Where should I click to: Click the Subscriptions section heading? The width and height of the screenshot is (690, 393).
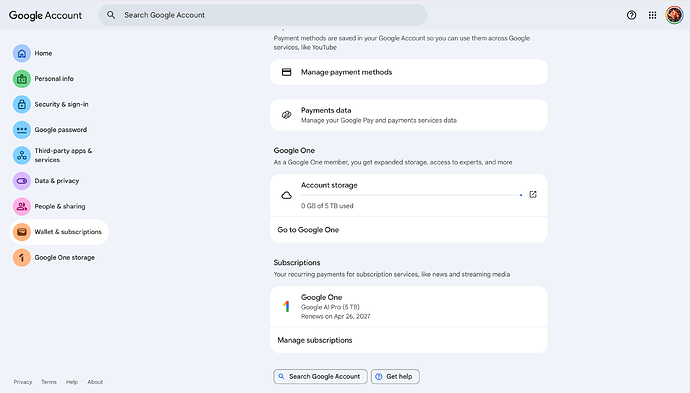(x=297, y=263)
